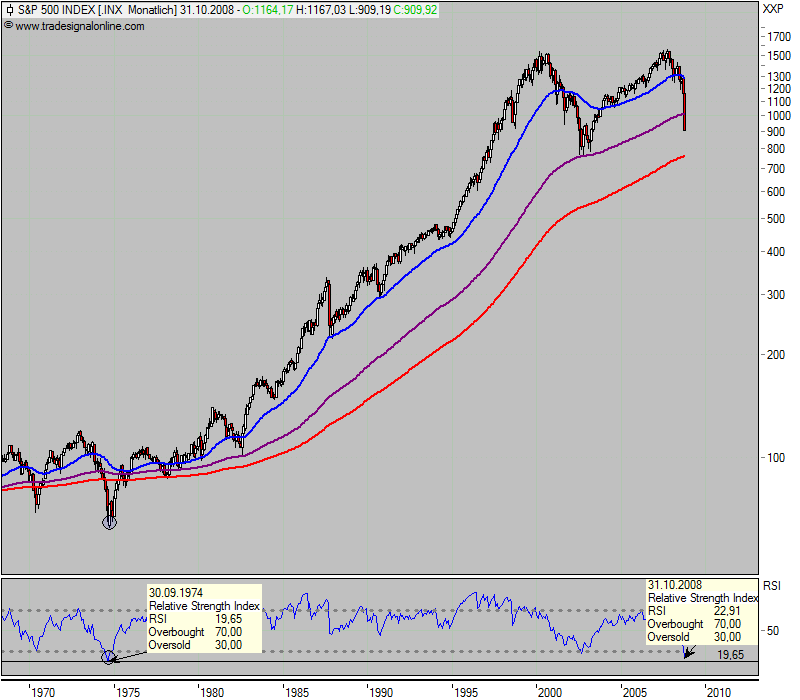Click the 600 price axis label
This screenshot has height=700, width=800.
click(776, 192)
